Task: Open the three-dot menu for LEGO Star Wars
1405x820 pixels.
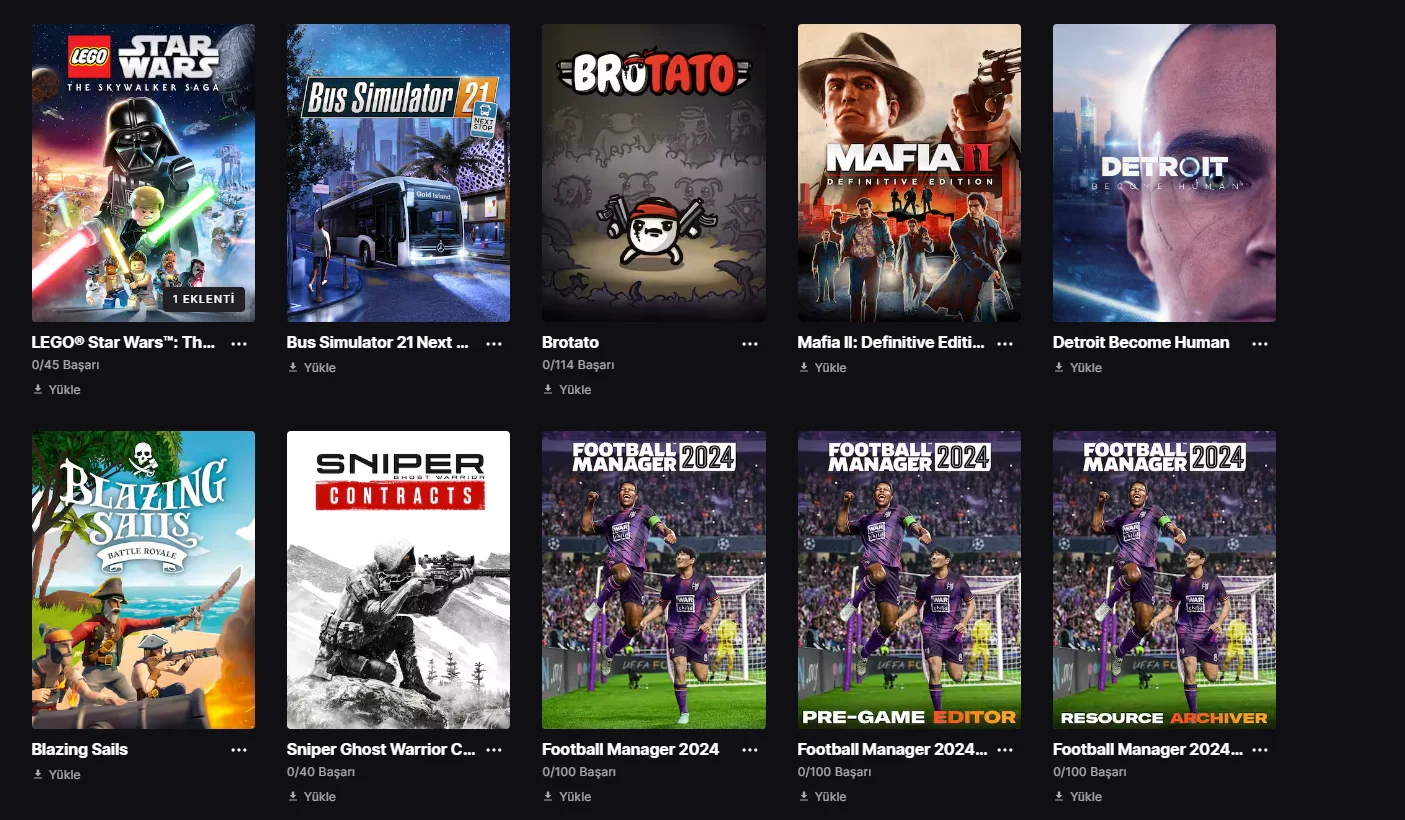Action: pyautogui.click(x=239, y=343)
